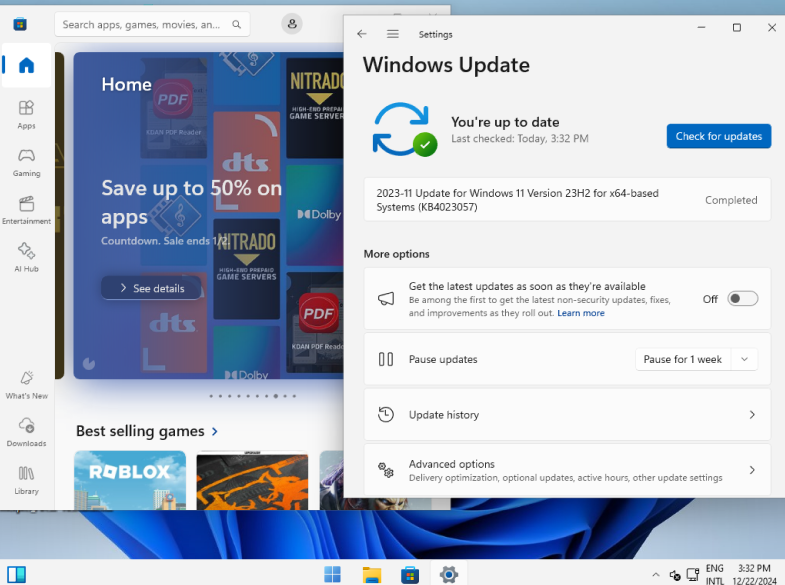785x585 pixels.
Task: Click the tray icon with red cross
Action: click(675, 575)
